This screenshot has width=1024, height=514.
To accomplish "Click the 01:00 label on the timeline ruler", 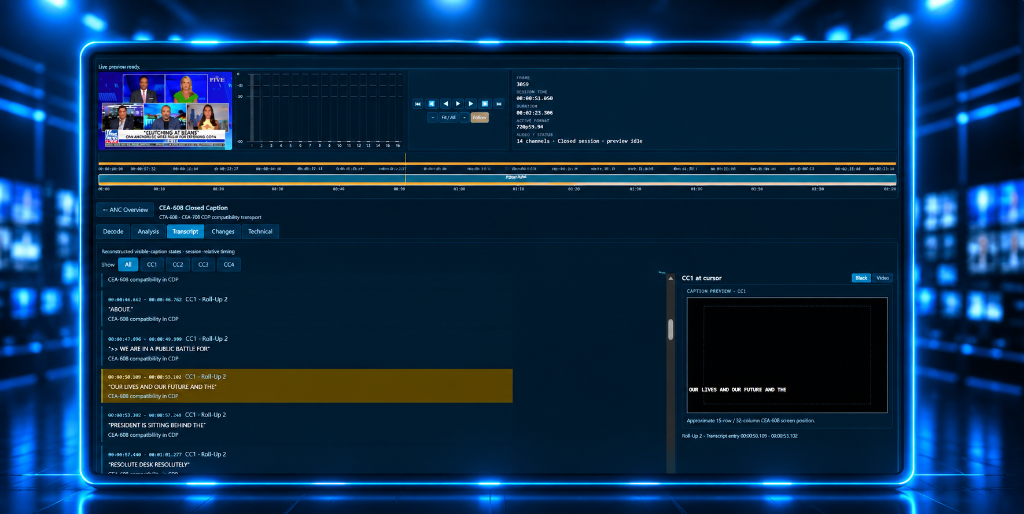I will (x=458, y=189).
